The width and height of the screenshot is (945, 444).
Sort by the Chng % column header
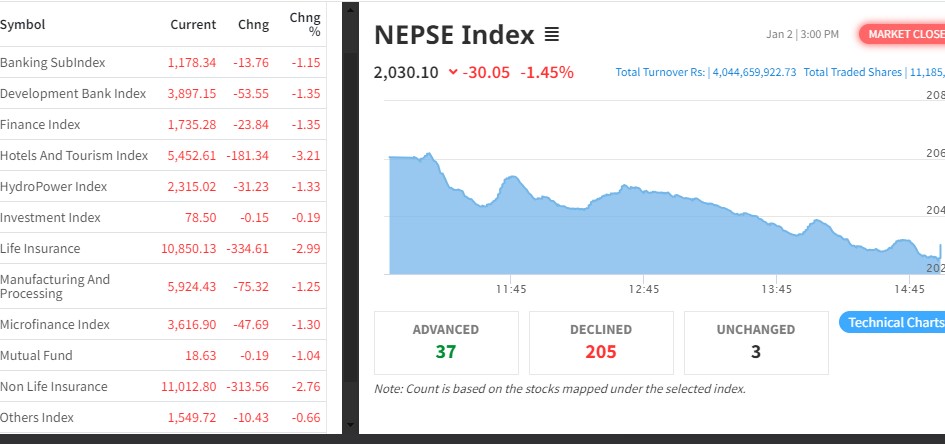305,24
